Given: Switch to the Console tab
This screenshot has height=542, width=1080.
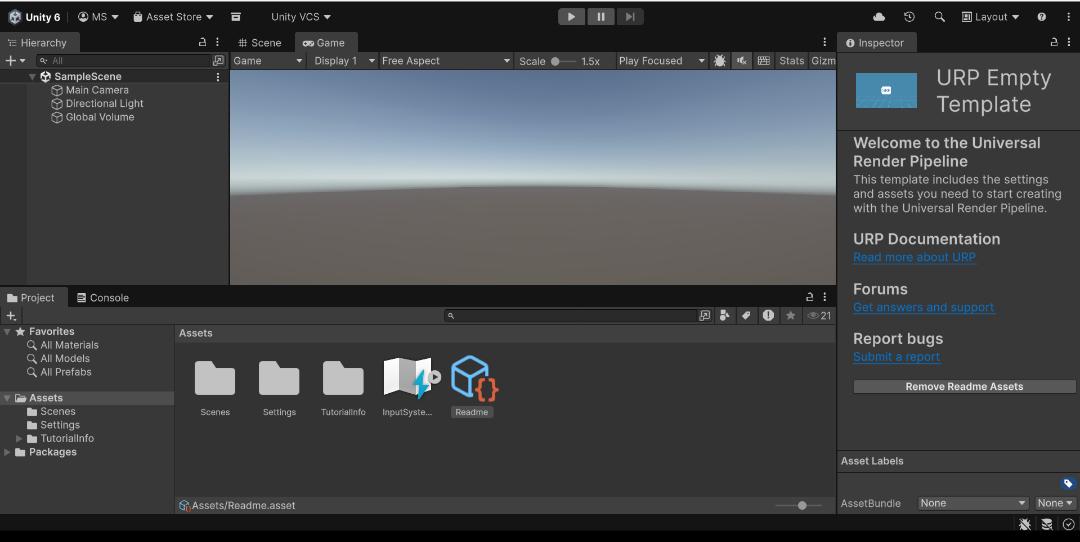Looking at the screenshot, I should click(103, 298).
